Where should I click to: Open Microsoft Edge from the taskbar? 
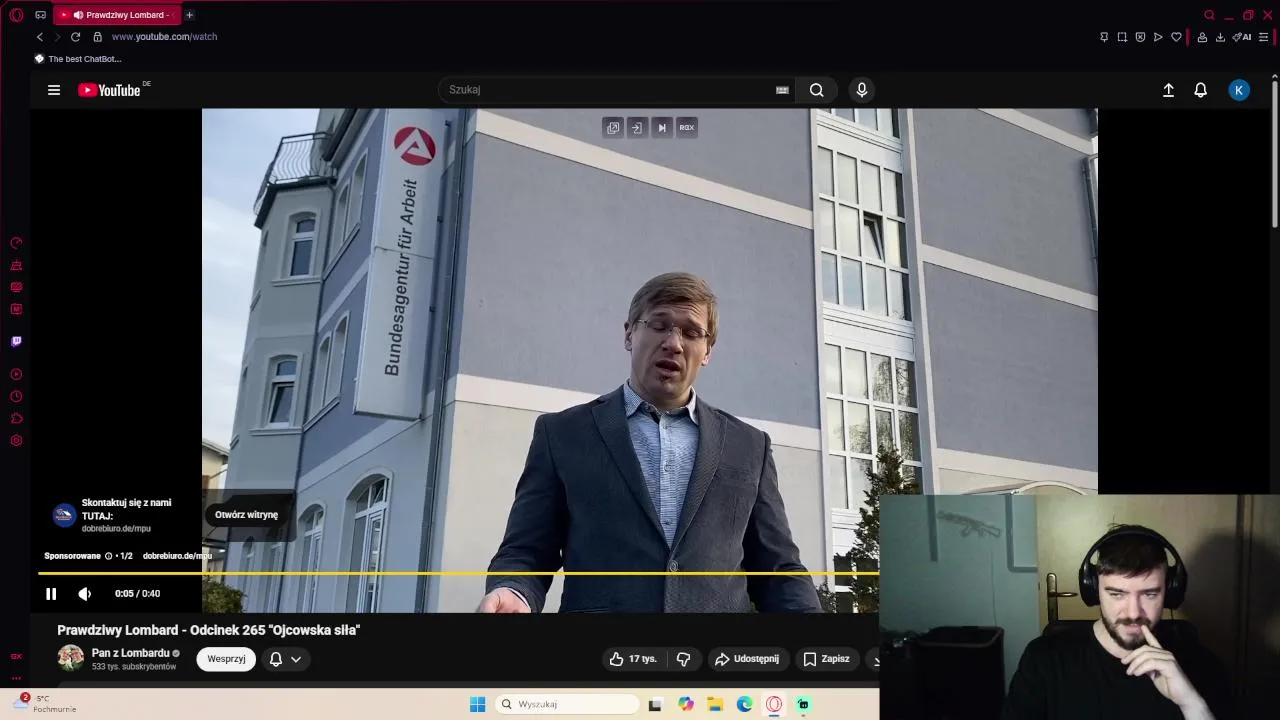pos(745,704)
